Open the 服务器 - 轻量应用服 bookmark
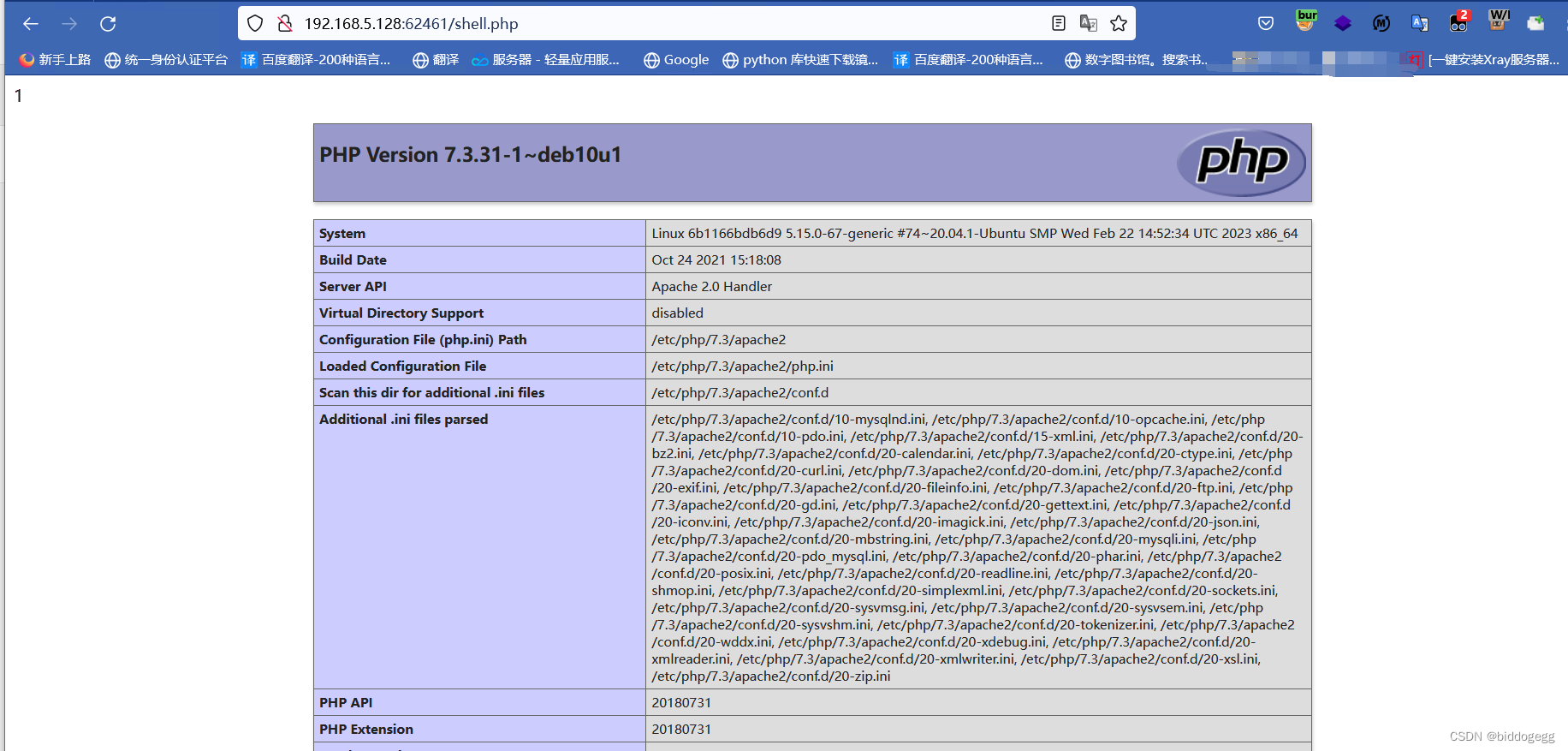 coord(545,60)
